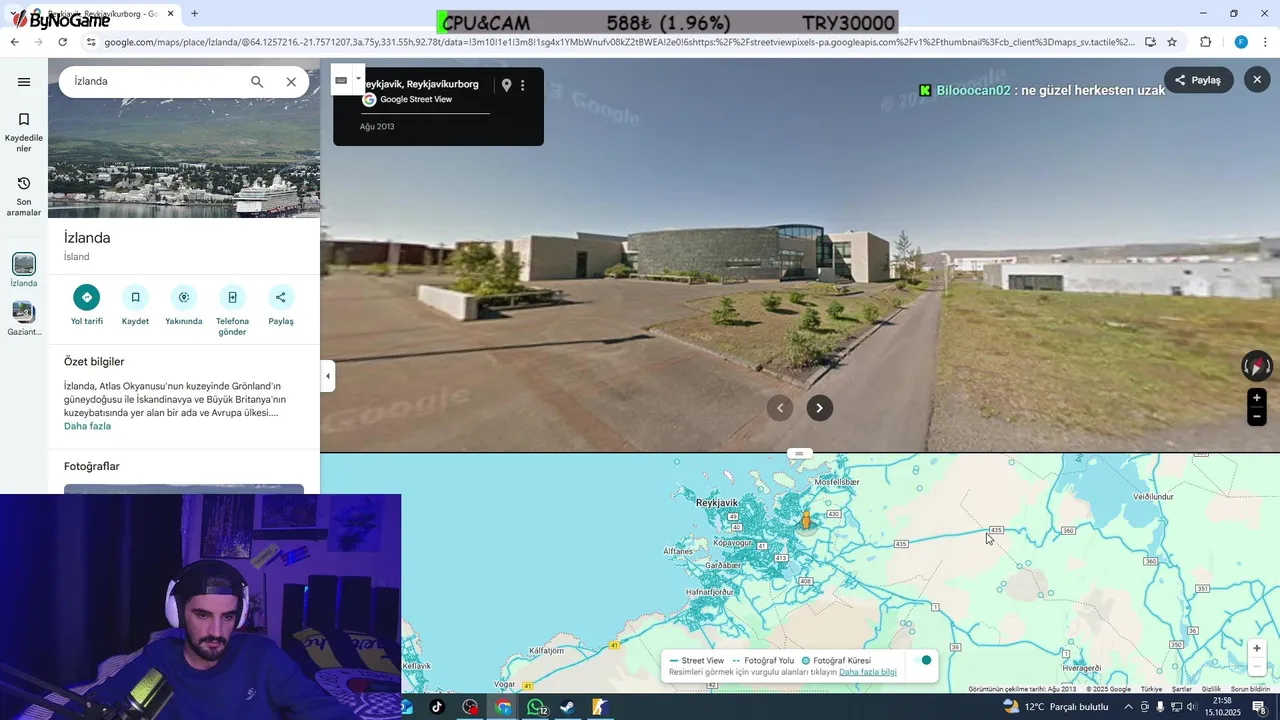Select the İzlanda recent place thumbnail

tap(24, 264)
